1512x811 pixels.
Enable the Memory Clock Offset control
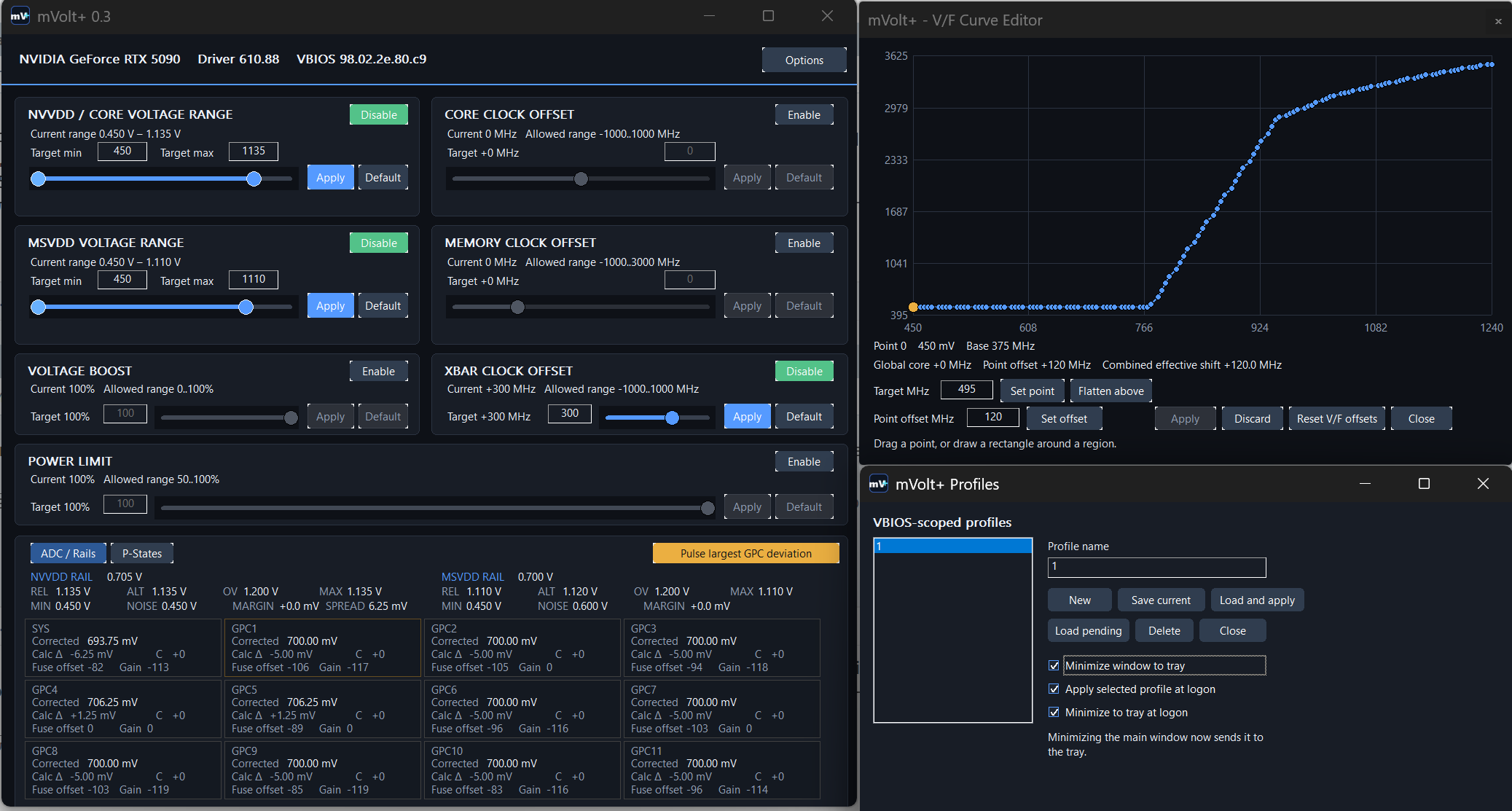(x=804, y=243)
